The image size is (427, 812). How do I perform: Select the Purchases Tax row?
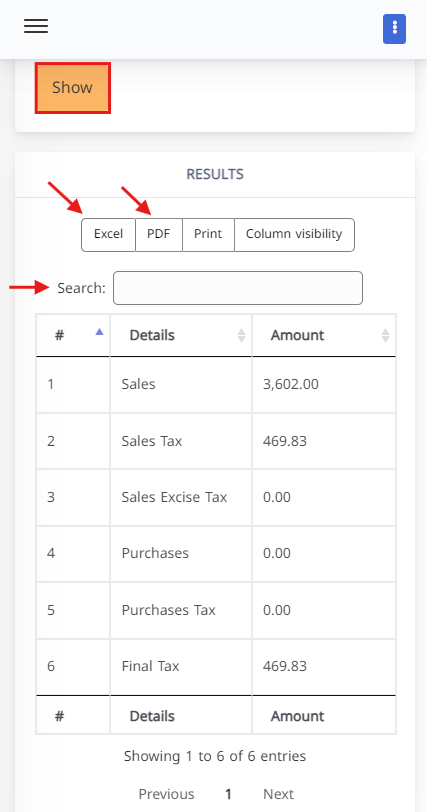pyautogui.click(x=216, y=610)
